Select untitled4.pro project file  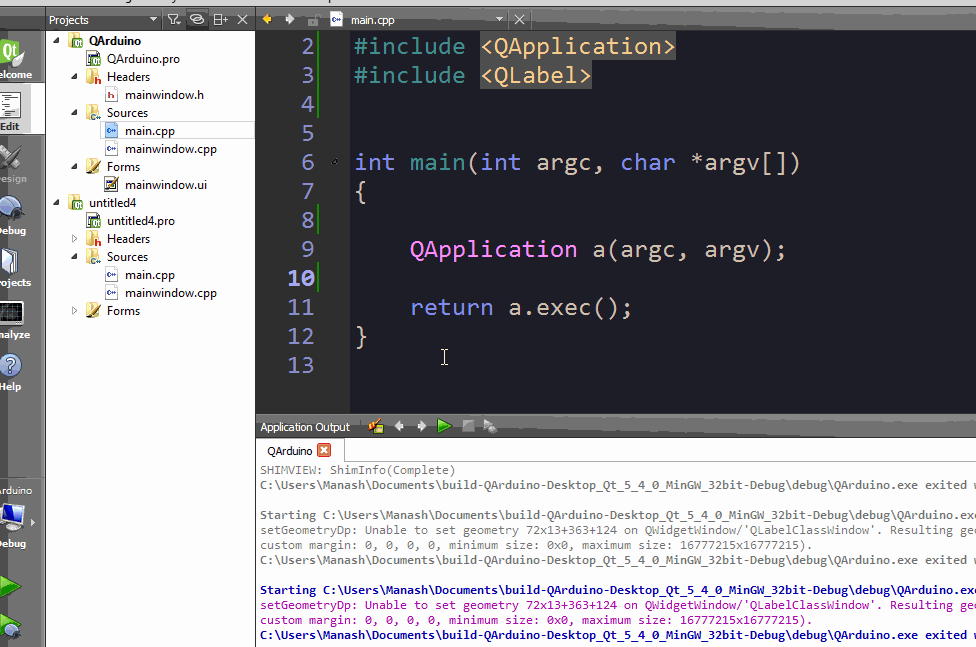click(140, 221)
